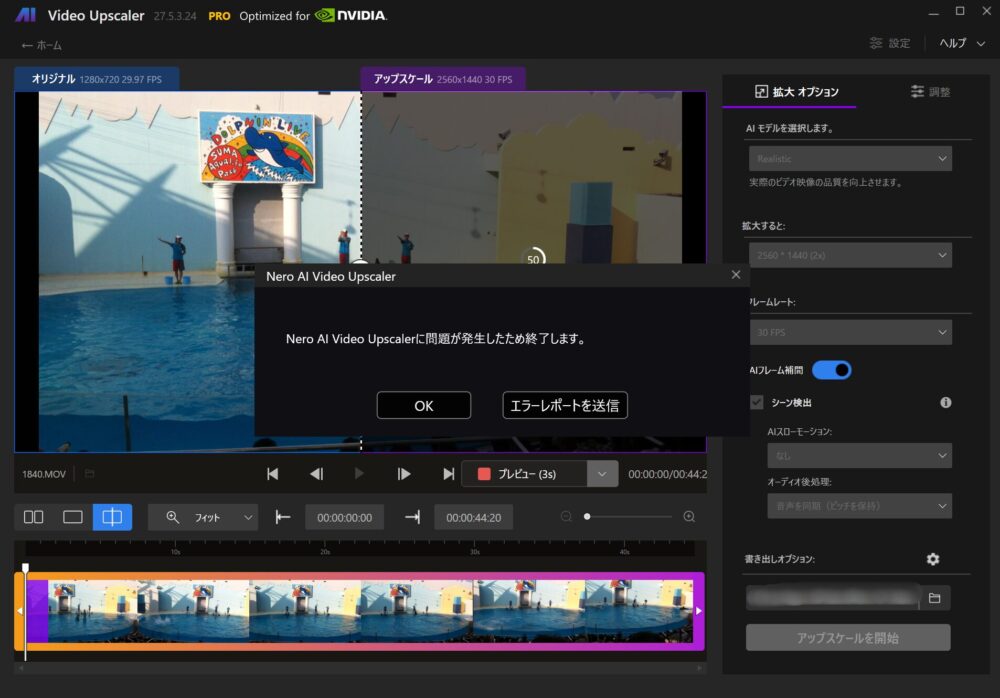The image size is (1000, 698).
Task: Click アップスケールを開始 button
Action: (x=848, y=637)
